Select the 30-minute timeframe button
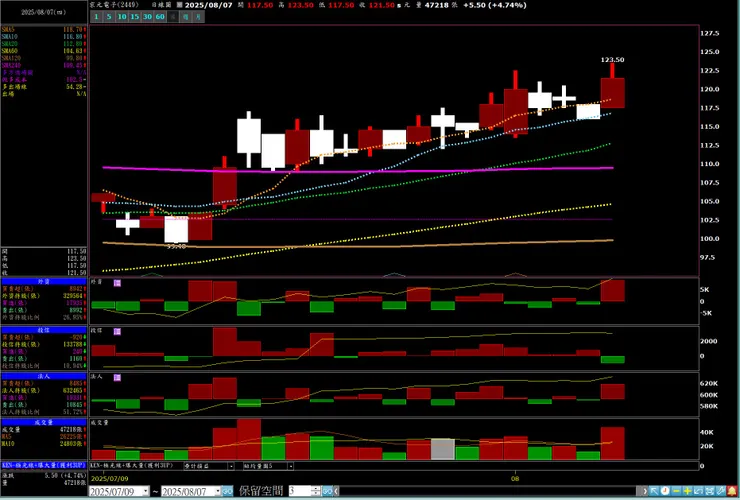This screenshot has height=500, width=740. 147,17
